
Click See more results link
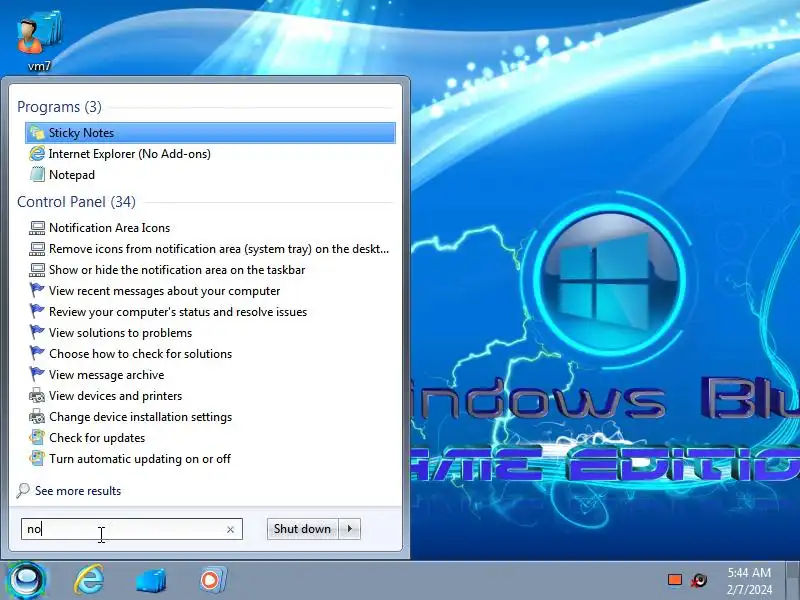click(78, 491)
